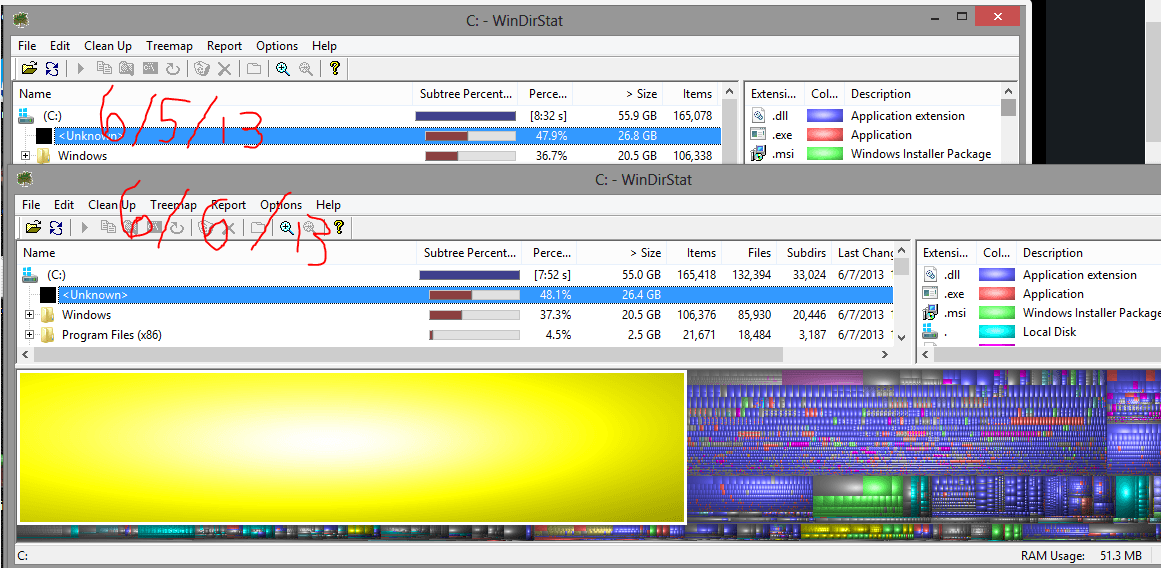Select (C:) root row in back window

click(368, 116)
